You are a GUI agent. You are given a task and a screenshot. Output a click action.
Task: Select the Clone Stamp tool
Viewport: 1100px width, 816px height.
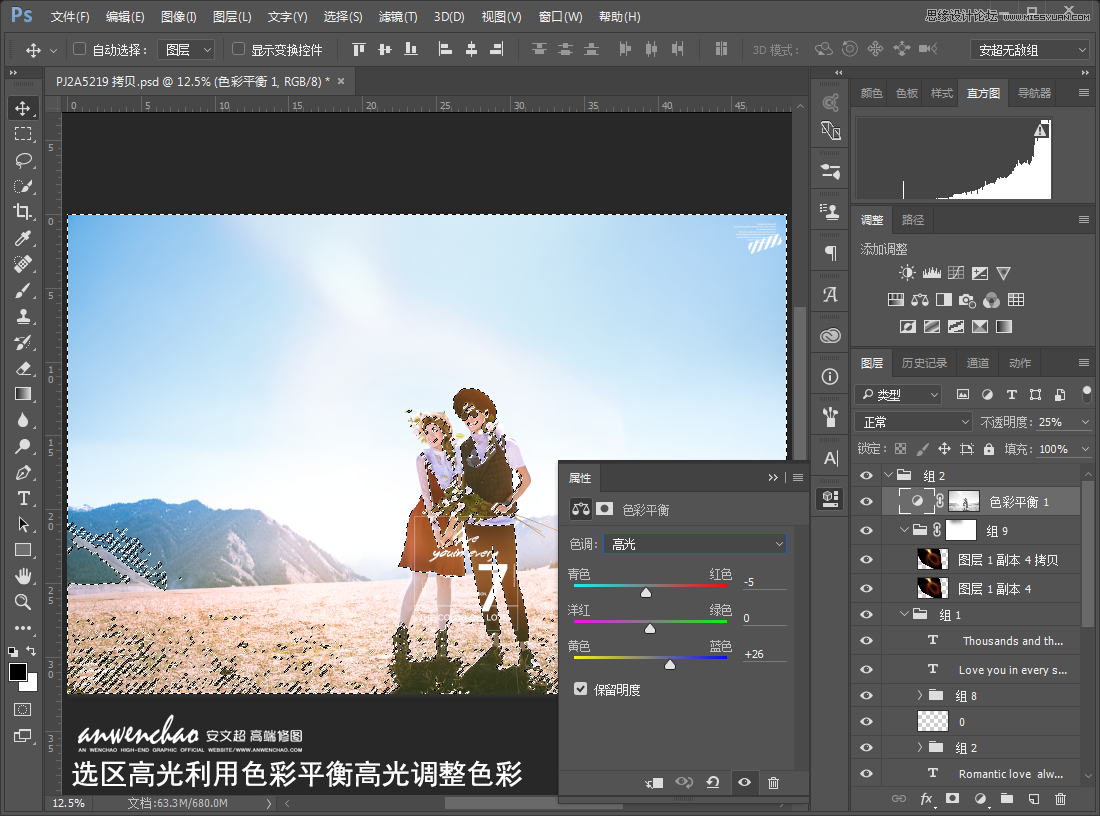tap(22, 316)
